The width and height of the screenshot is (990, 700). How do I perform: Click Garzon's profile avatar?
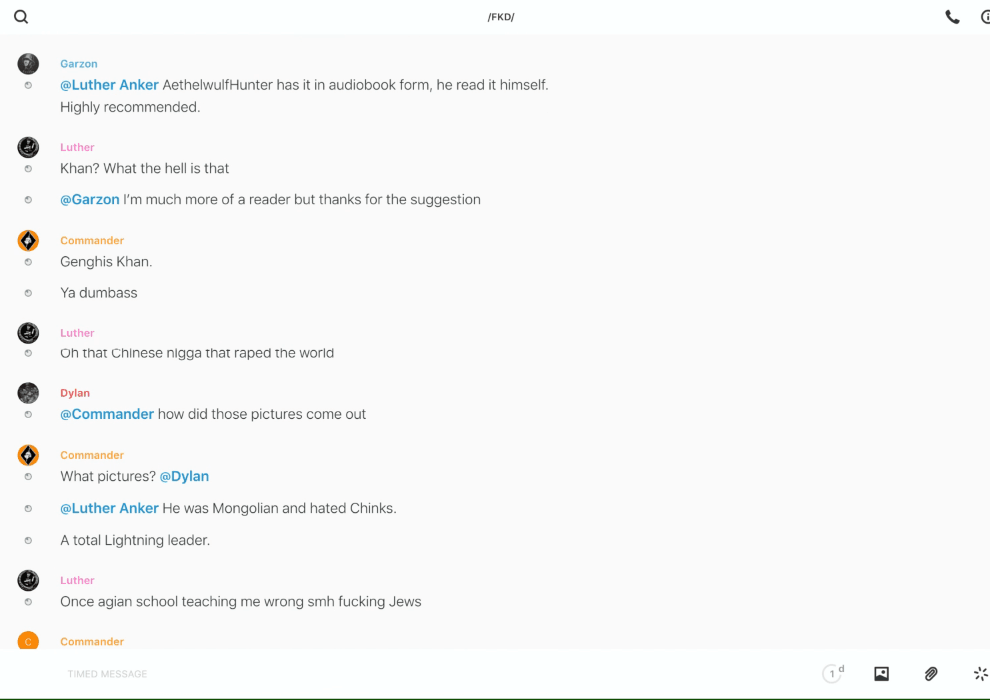pos(28,64)
